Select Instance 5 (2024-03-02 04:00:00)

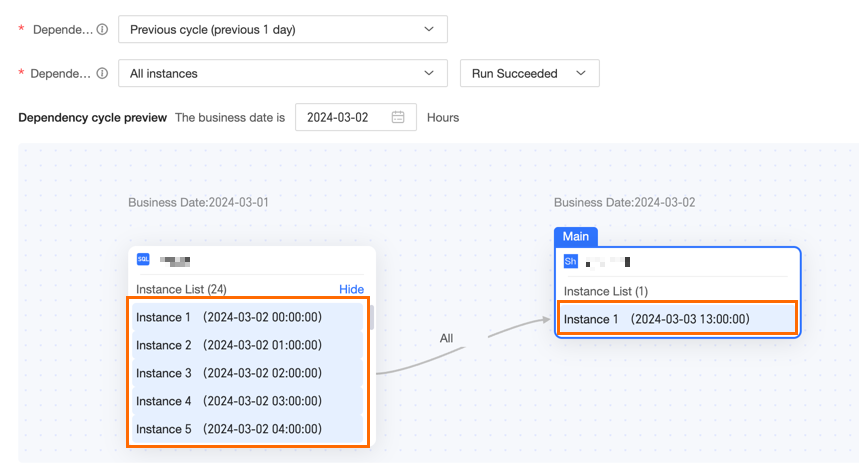pyautogui.click(x=247, y=429)
